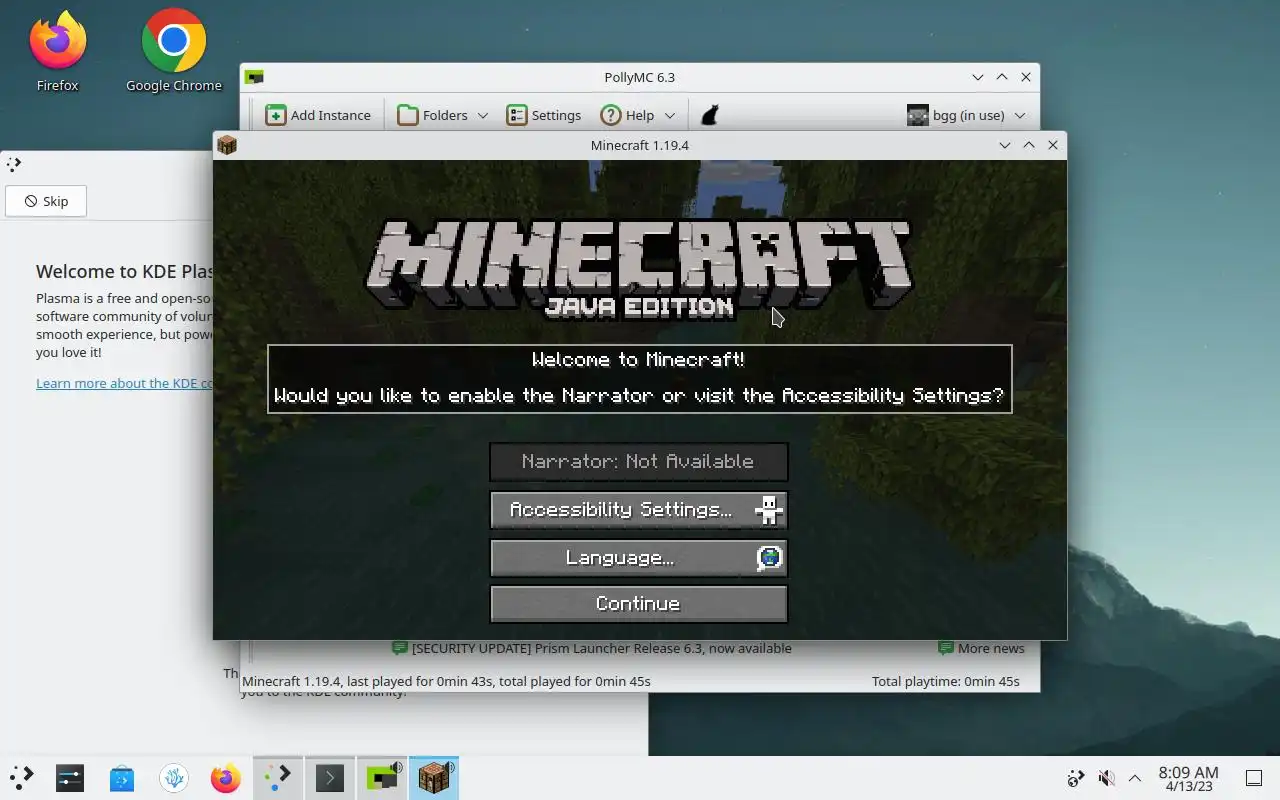
Task: Open the KDE application launcher in taskbar
Action: point(21,777)
